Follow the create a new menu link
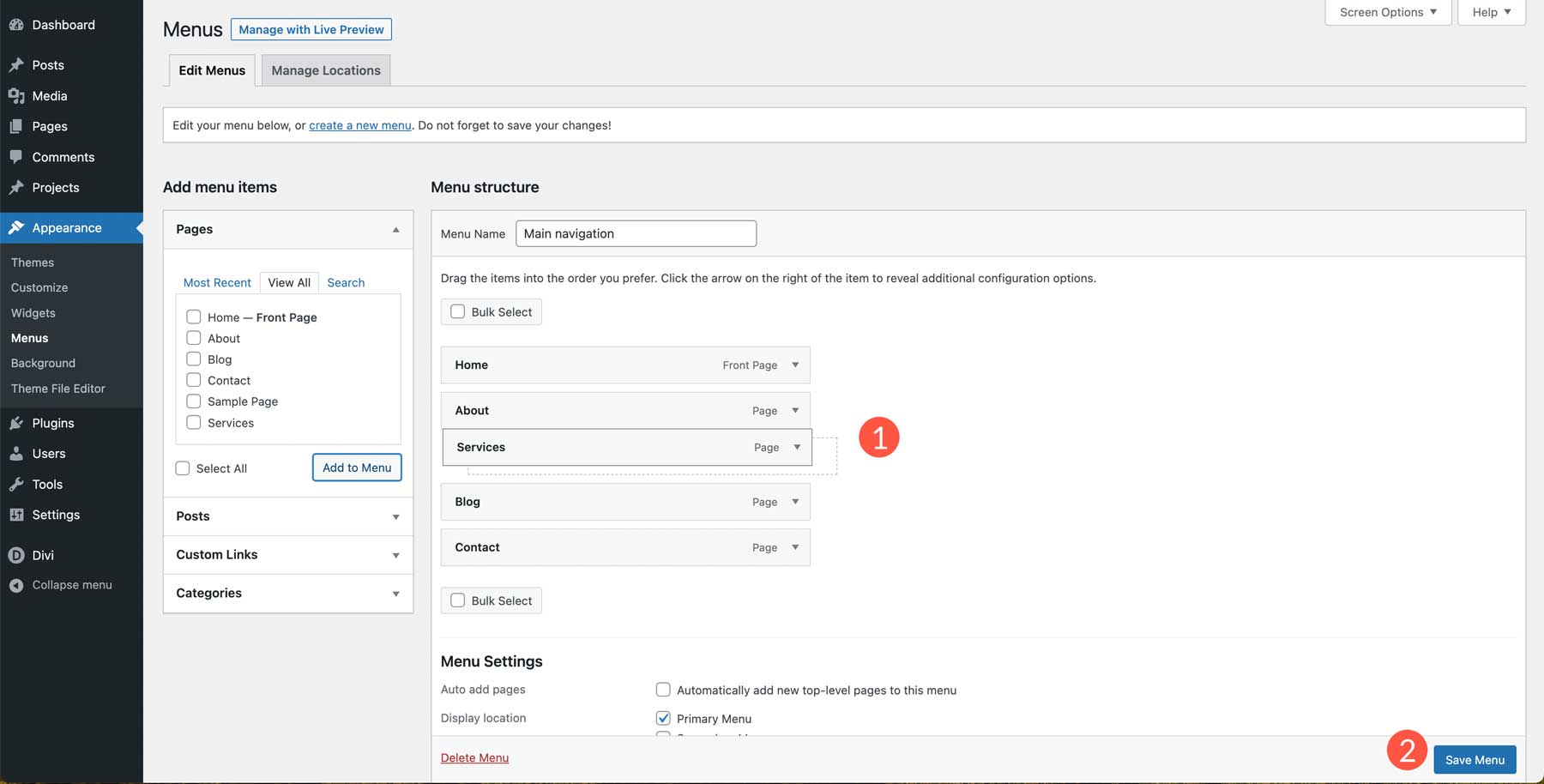The width and height of the screenshot is (1544, 784). [360, 125]
